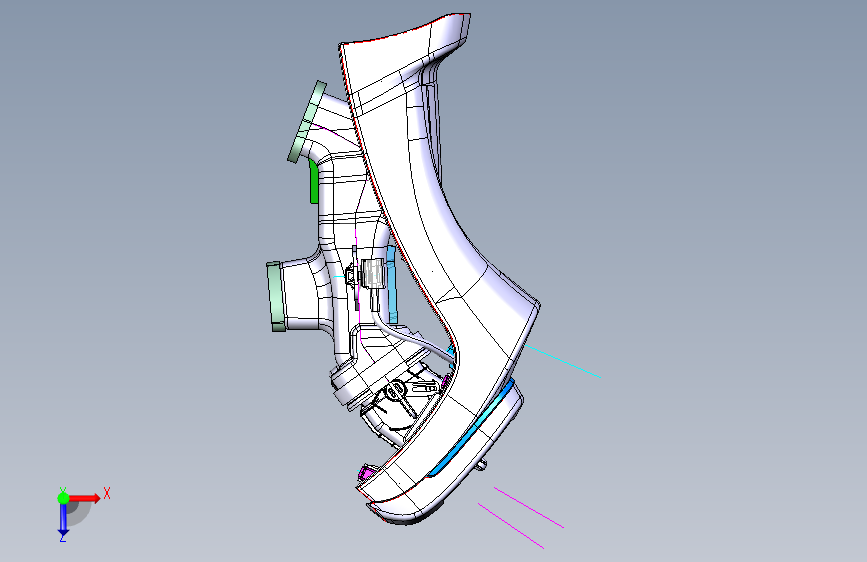The height and width of the screenshot is (562, 867).
Task: Select the blue trim strip at bottom
Action: click(x=472, y=427)
